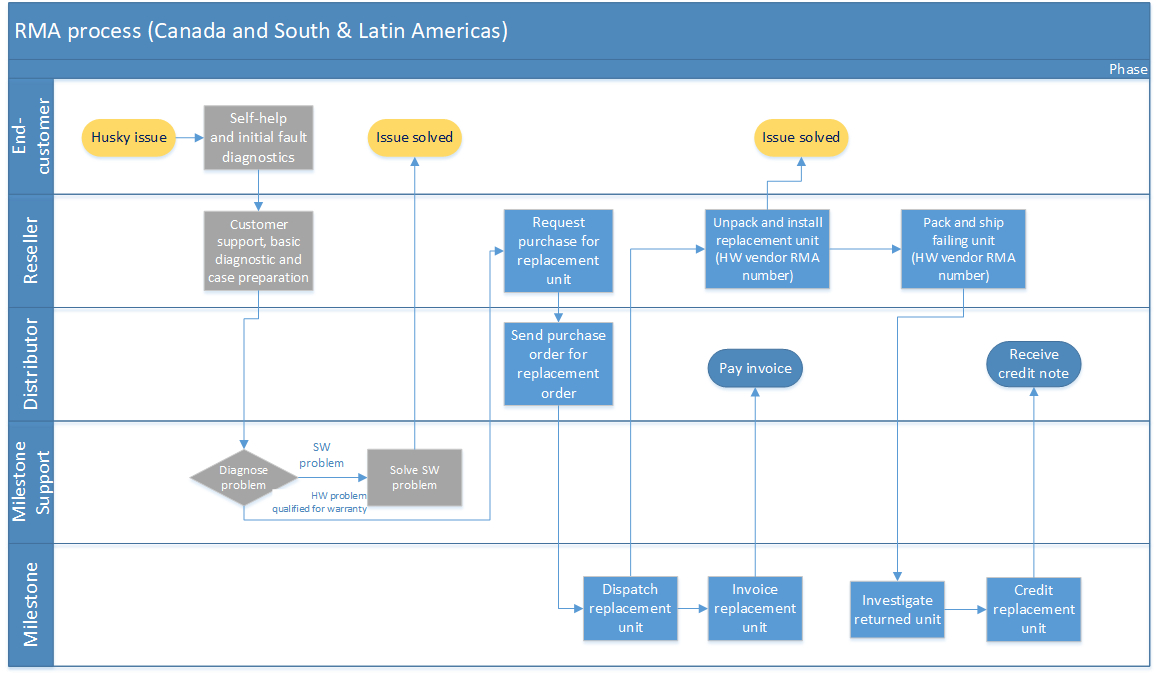Click the Investigate returned unit box
Viewport: 1156px width, 674px height.
click(x=897, y=610)
